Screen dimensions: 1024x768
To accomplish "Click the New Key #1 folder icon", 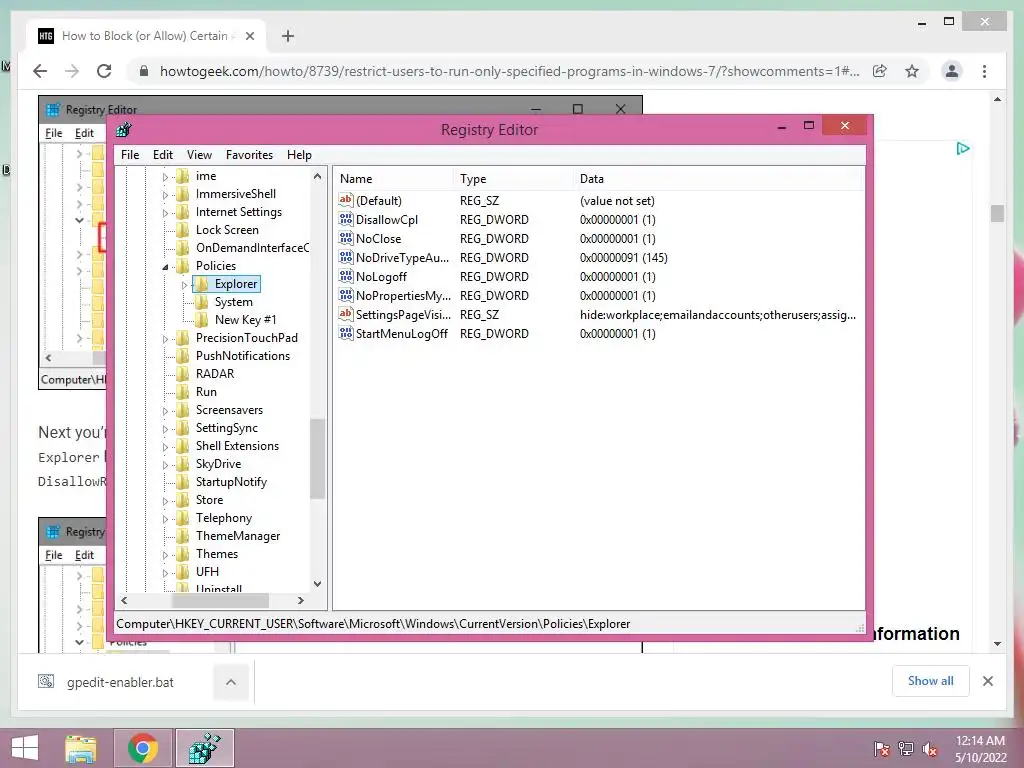I will (202, 319).
